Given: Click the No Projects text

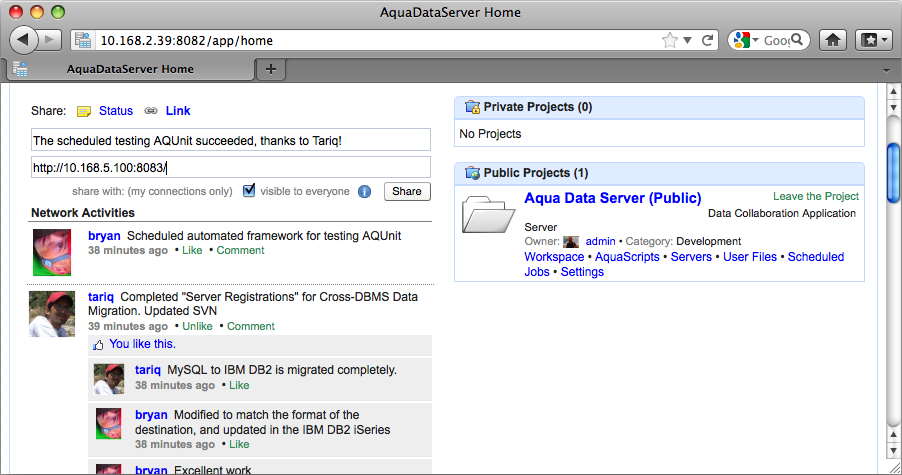Looking at the screenshot, I should (x=490, y=134).
